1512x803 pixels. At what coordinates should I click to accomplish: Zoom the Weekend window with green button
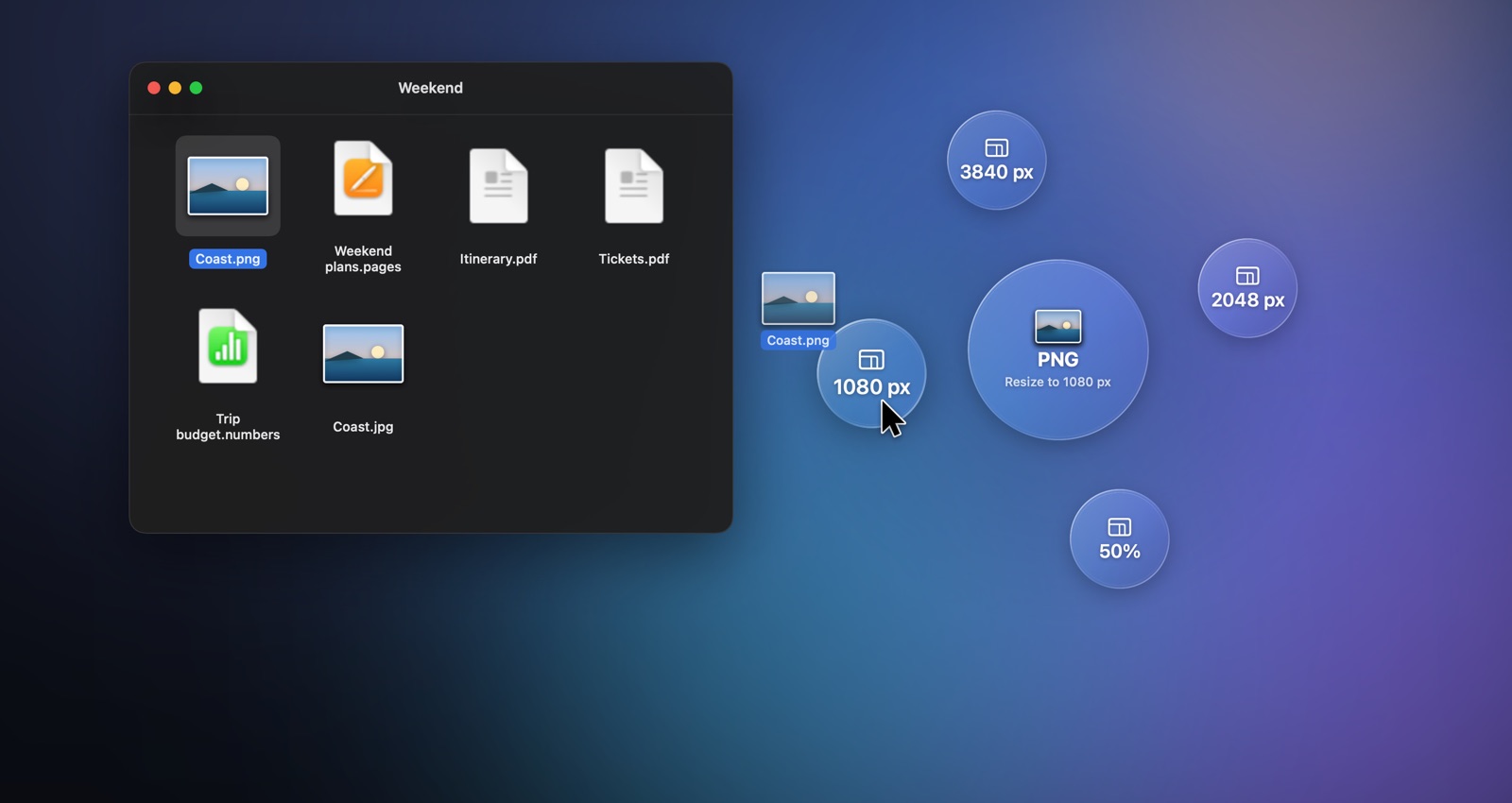click(x=196, y=88)
